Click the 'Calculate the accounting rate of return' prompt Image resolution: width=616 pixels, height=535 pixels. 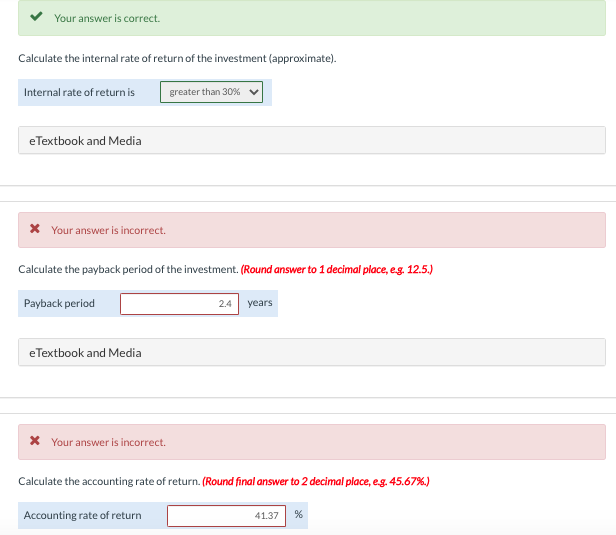pyautogui.click(x=109, y=482)
